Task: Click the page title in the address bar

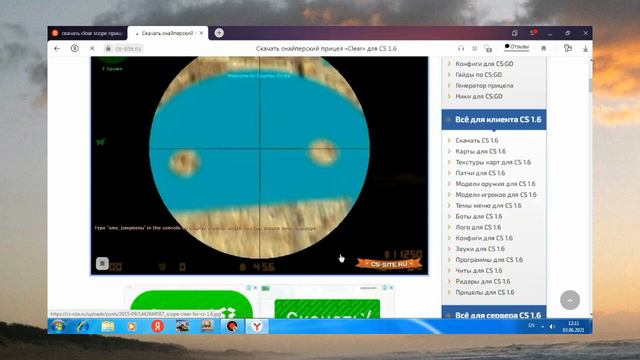Action: [326, 48]
